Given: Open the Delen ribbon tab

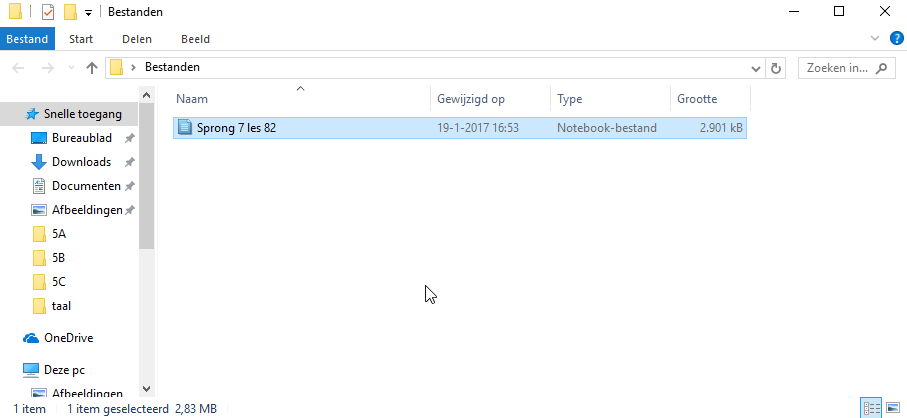Looking at the screenshot, I should (137, 39).
